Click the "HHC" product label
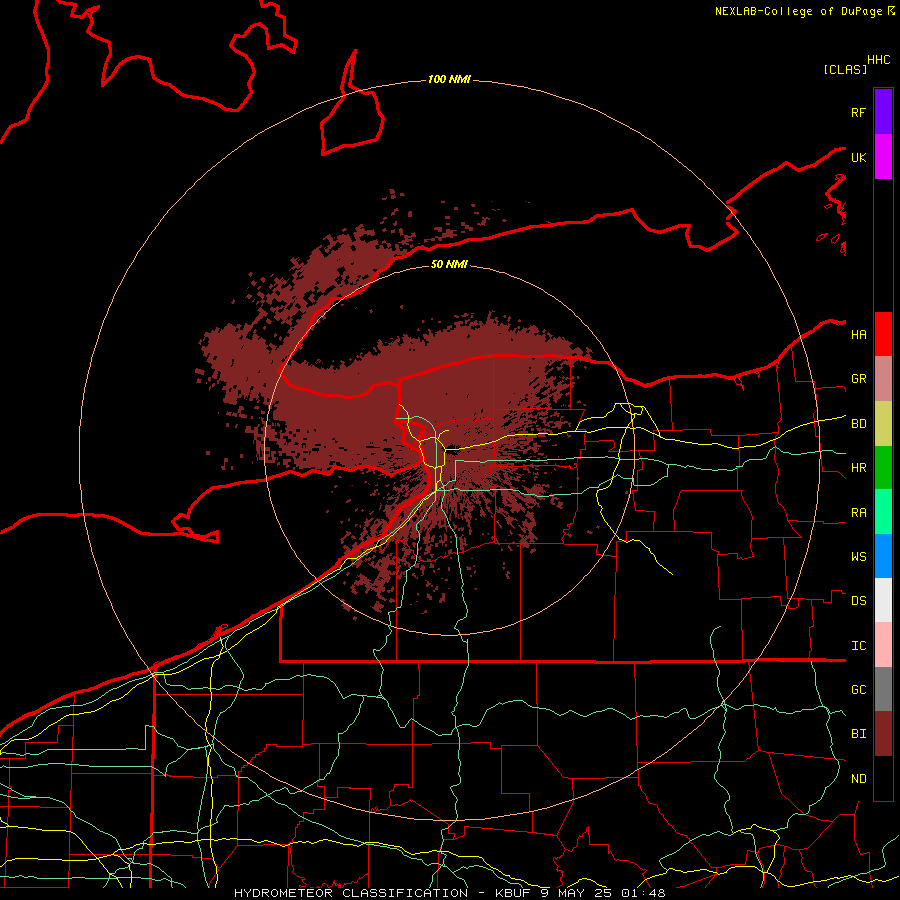Image resolution: width=900 pixels, height=900 pixels. click(878, 60)
